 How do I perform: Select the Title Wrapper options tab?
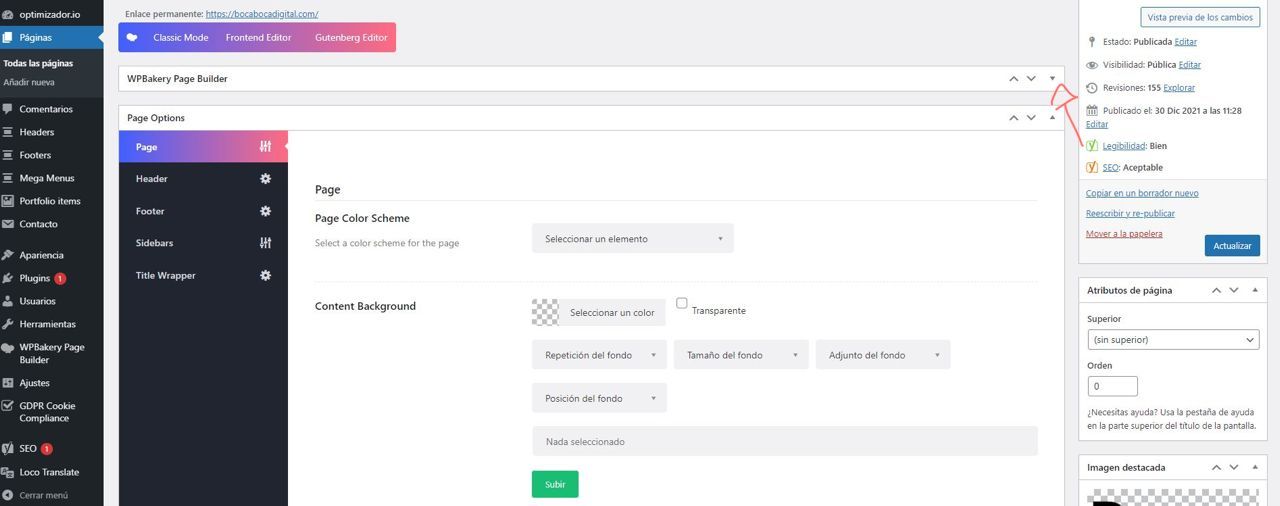pyautogui.click(x=203, y=275)
